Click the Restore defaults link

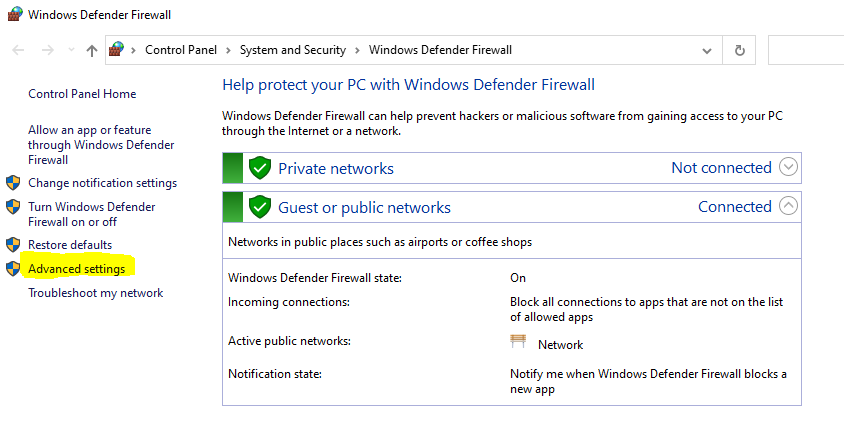(70, 245)
